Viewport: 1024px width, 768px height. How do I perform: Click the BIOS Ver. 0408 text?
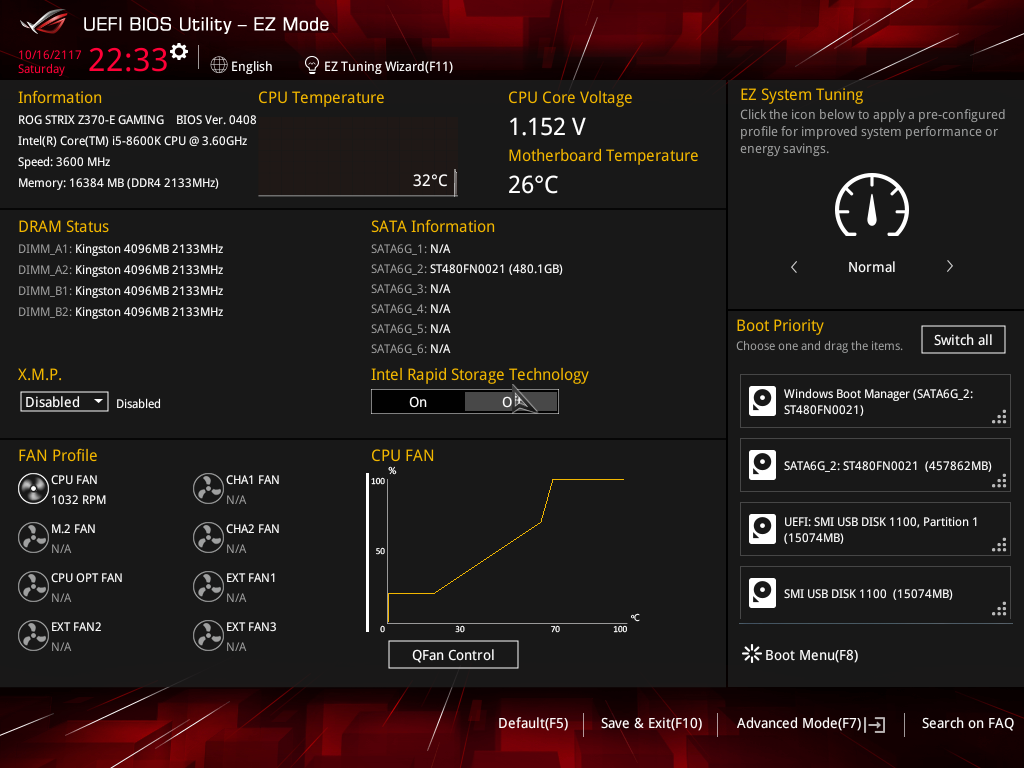(216, 120)
